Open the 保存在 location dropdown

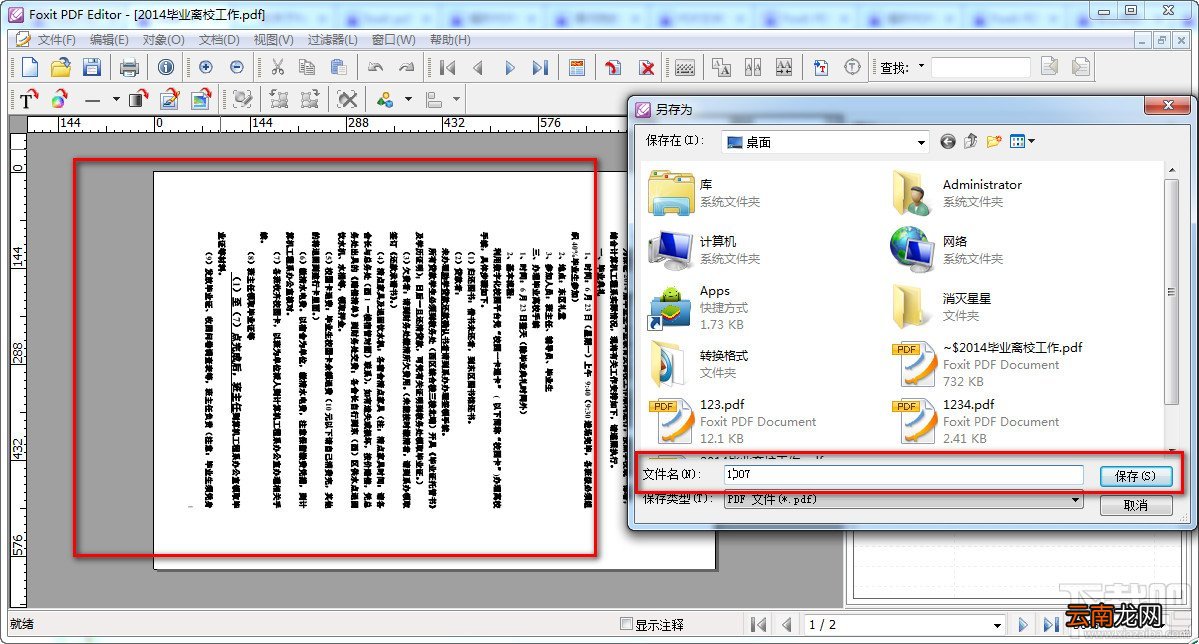[x=921, y=142]
